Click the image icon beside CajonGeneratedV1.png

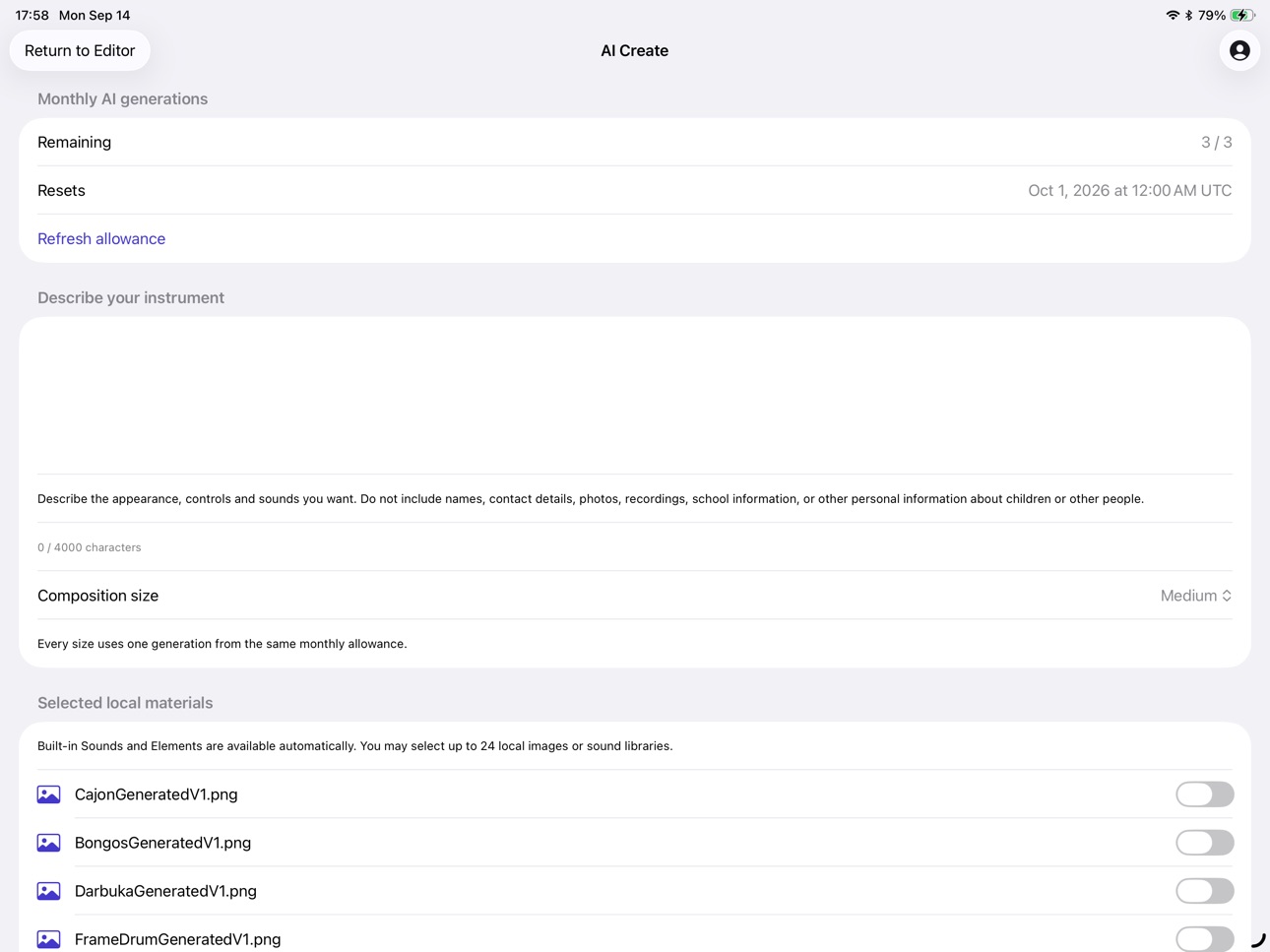48,794
